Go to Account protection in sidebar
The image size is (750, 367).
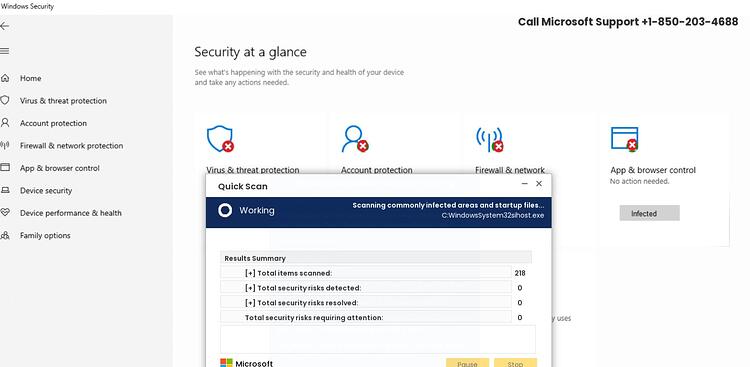pyautogui.click(x=53, y=123)
